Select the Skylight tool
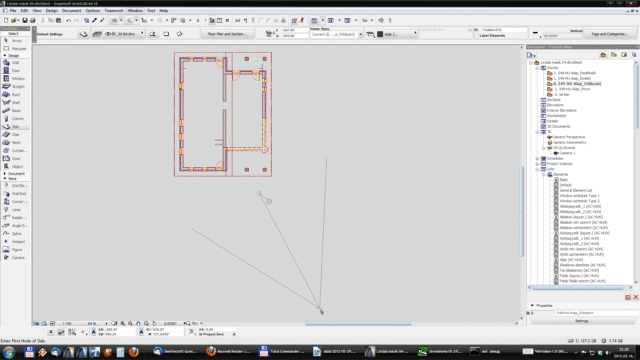This screenshot has height=360, width=640. 15,87
